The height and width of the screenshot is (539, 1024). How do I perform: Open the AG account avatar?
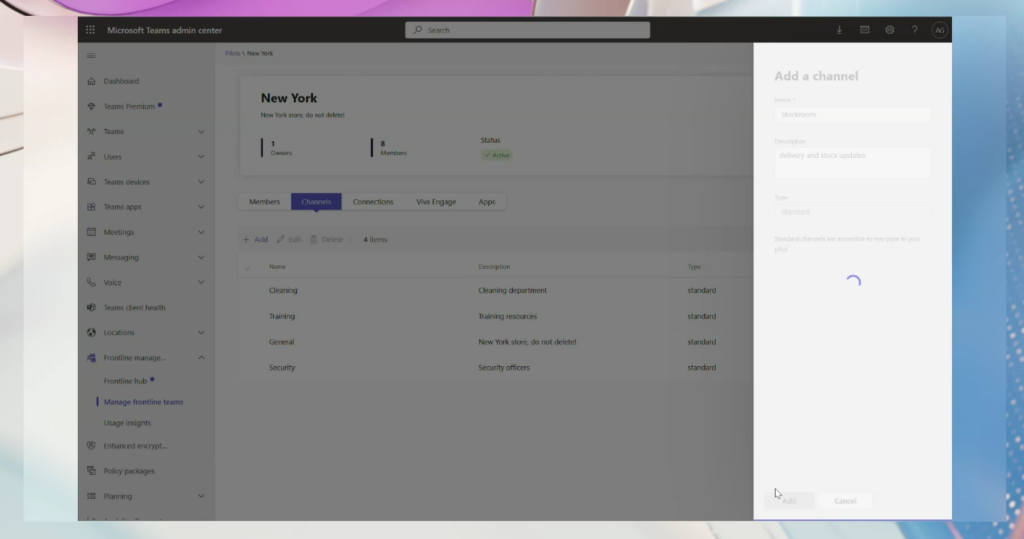pos(939,30)
